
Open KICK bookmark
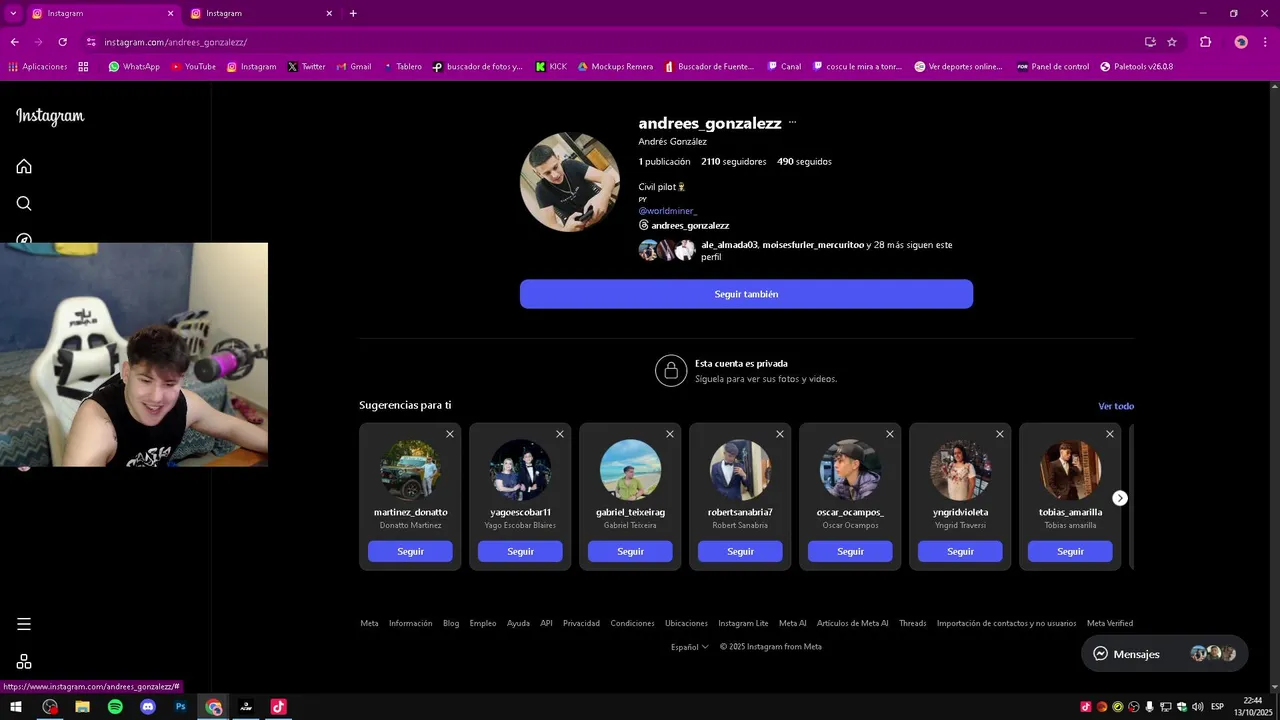tap(551, 67)
